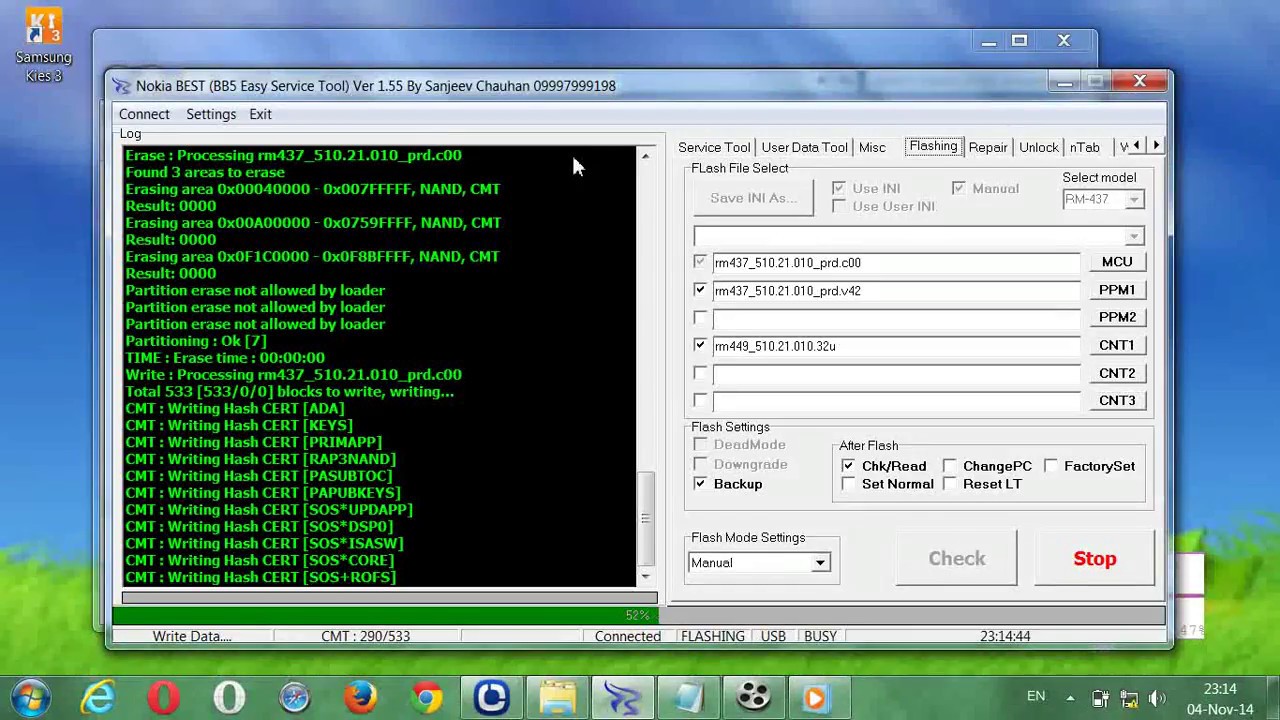Viewport: 1280px width, 720px height.
Task: Switch to the Repair tab
Action: 988,147
